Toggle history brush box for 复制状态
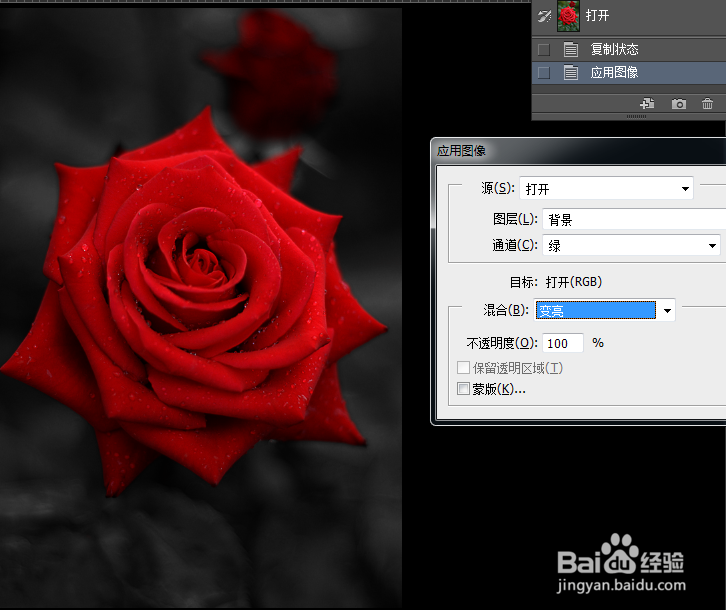Image resolution: width=726 pixels, height=610 pixels. pyautogui.click(x=544, y=49)
